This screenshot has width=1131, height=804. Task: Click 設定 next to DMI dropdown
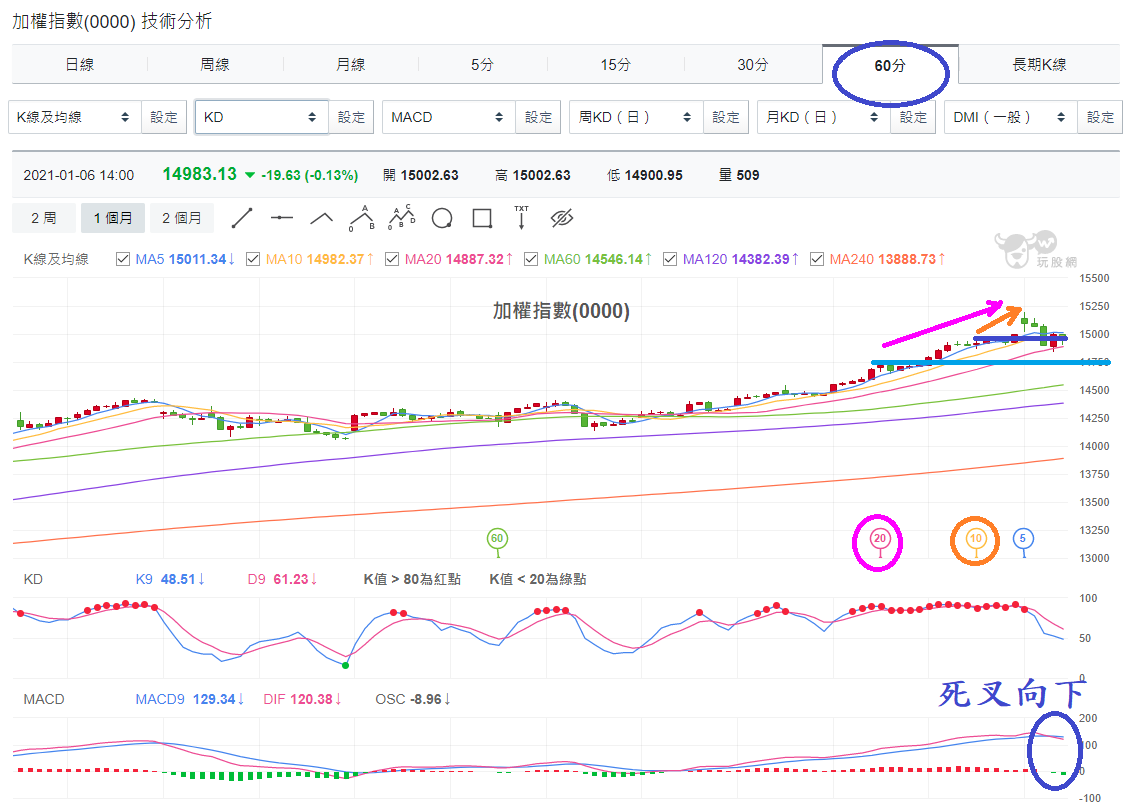click(1100, 117)
